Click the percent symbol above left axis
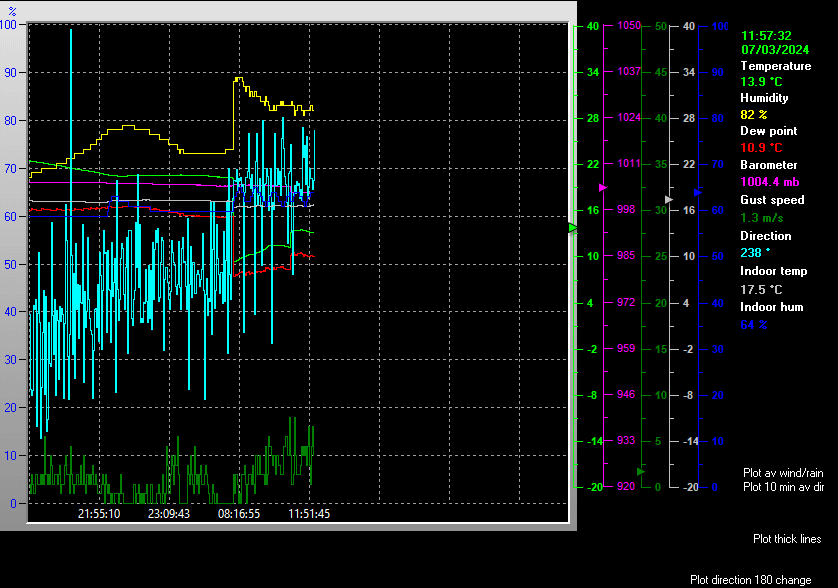The image size is (838, 588). pos(12,10)
